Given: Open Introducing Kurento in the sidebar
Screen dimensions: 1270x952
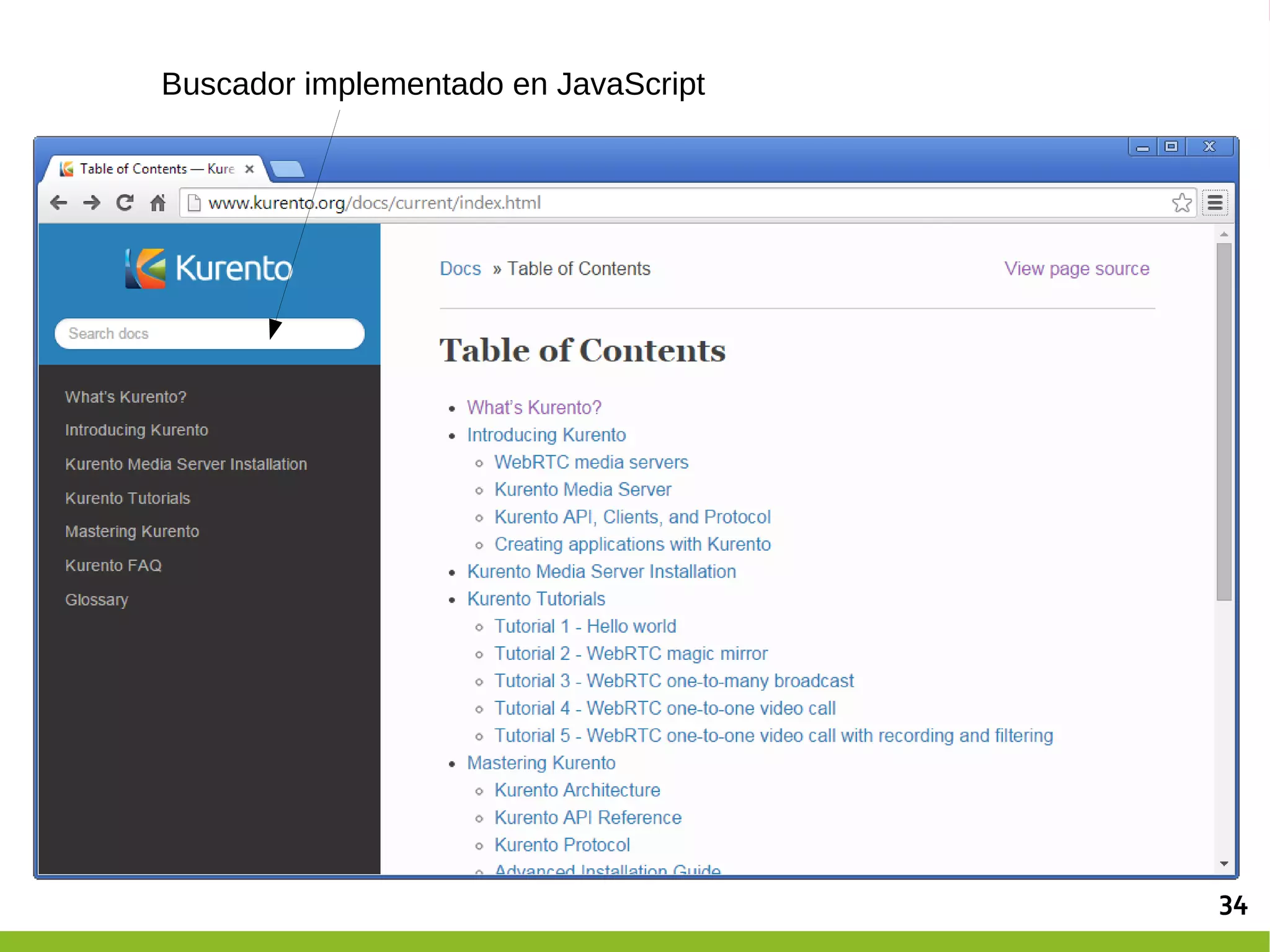Looking at the screenshot, I should tap(136, 430).
